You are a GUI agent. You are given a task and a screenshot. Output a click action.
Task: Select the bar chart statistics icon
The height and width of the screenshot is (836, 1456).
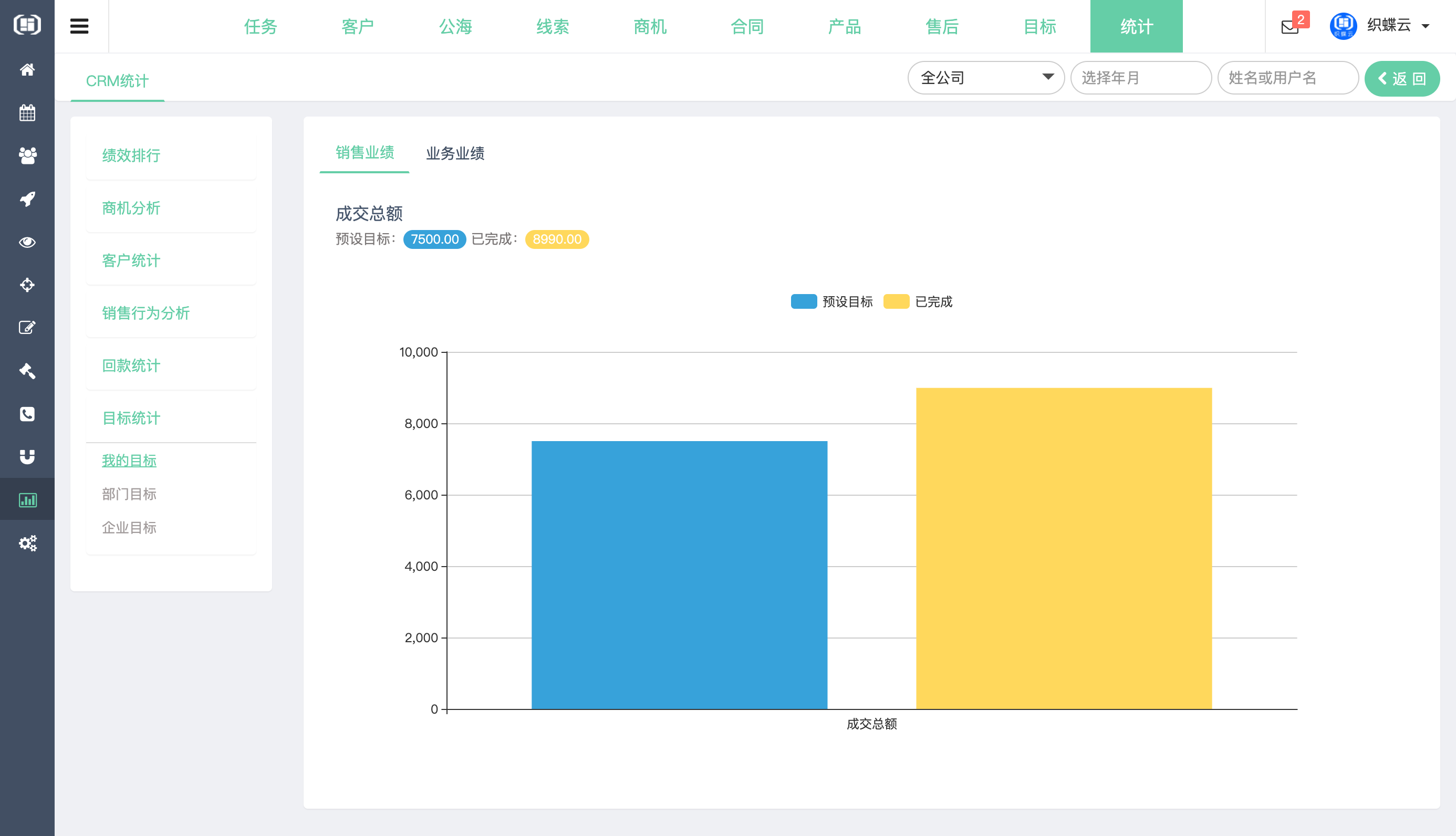(x=27, y=499)
